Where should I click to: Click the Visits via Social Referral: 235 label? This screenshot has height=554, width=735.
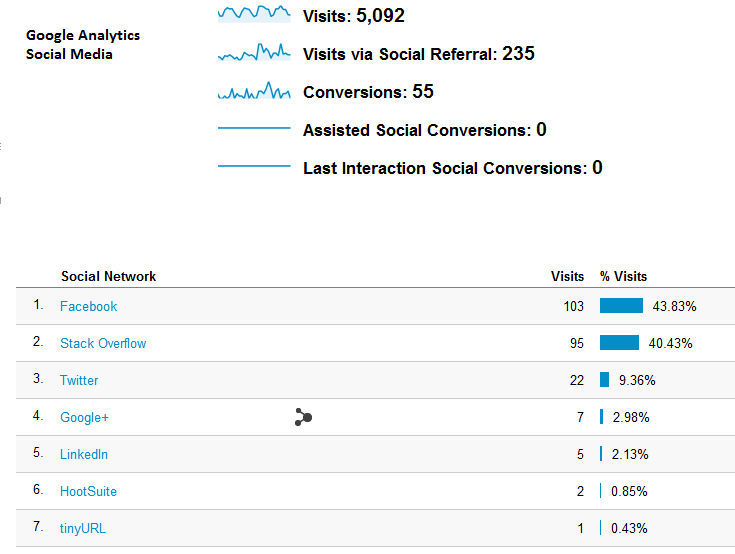click(419, 53)
